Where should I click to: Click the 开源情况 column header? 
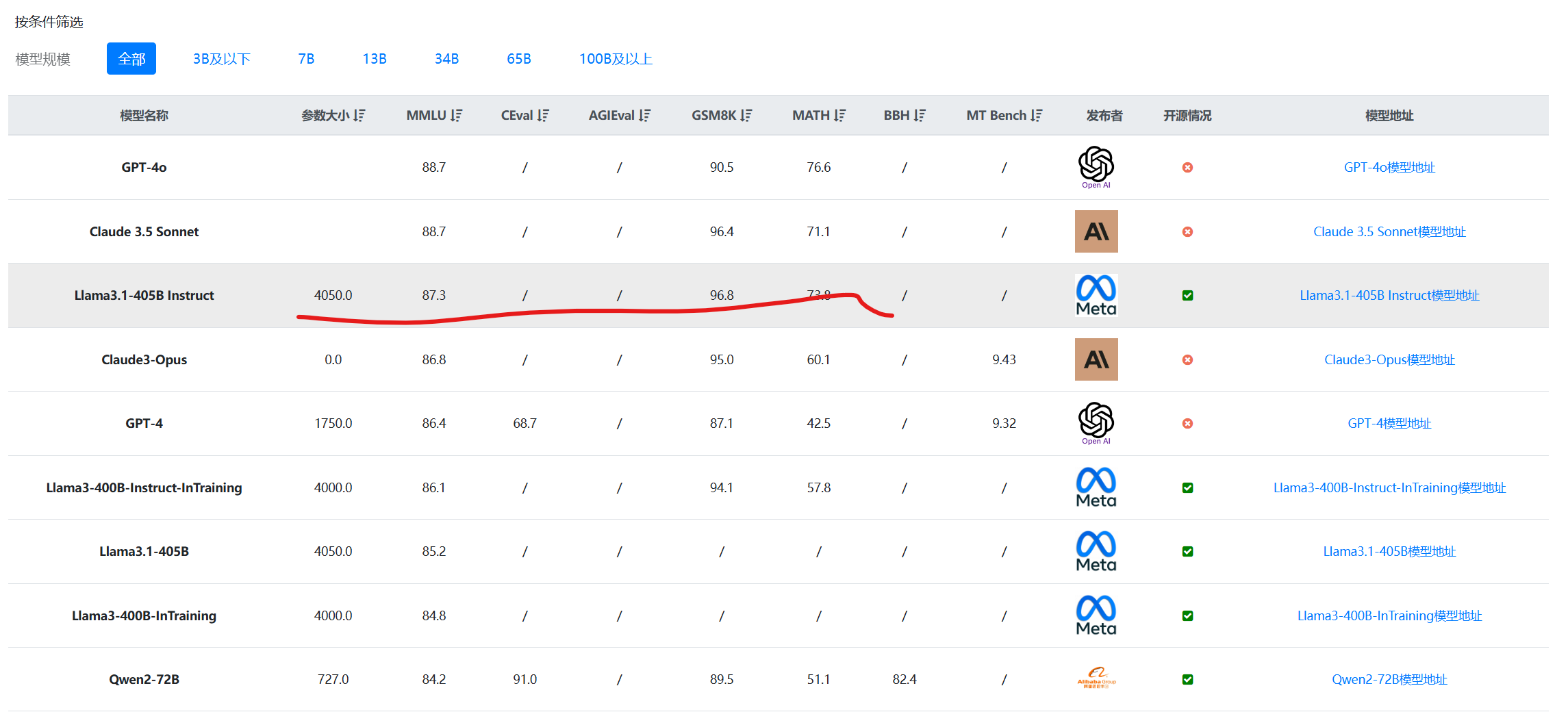1187,116
